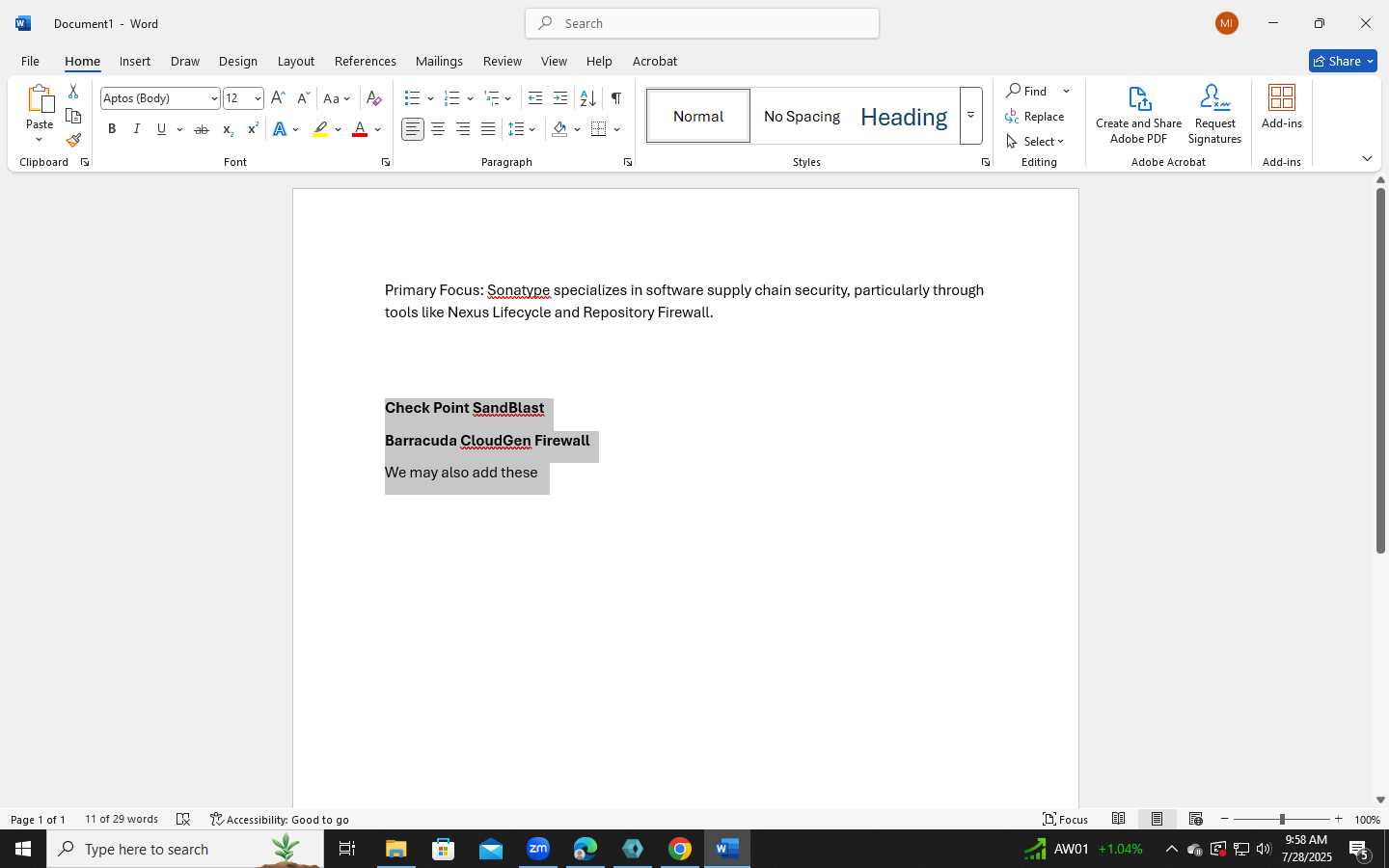
Task: Click the 11 of 29 words count
Action: point(122,819)
